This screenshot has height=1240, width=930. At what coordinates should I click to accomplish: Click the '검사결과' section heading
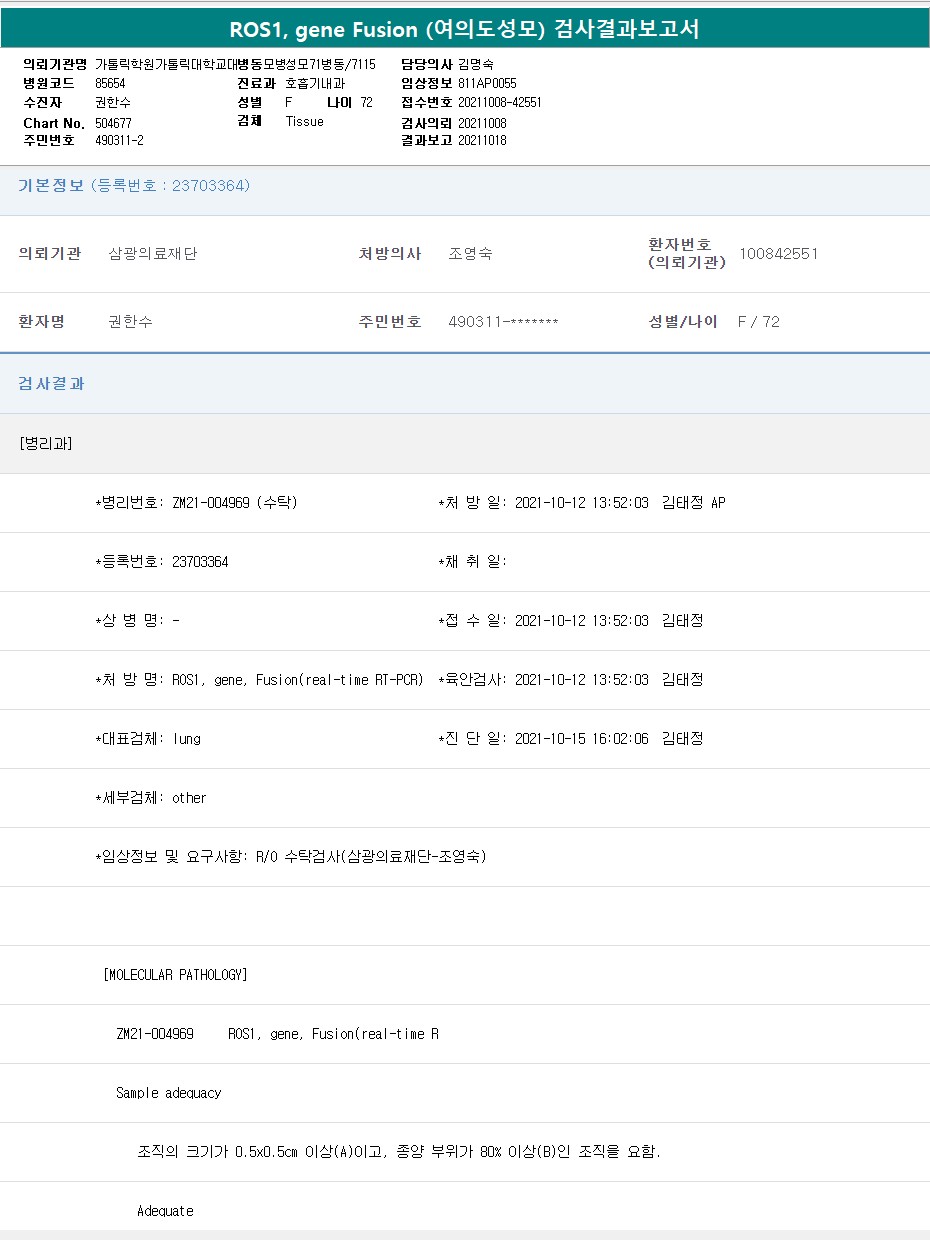coord(51,384)
